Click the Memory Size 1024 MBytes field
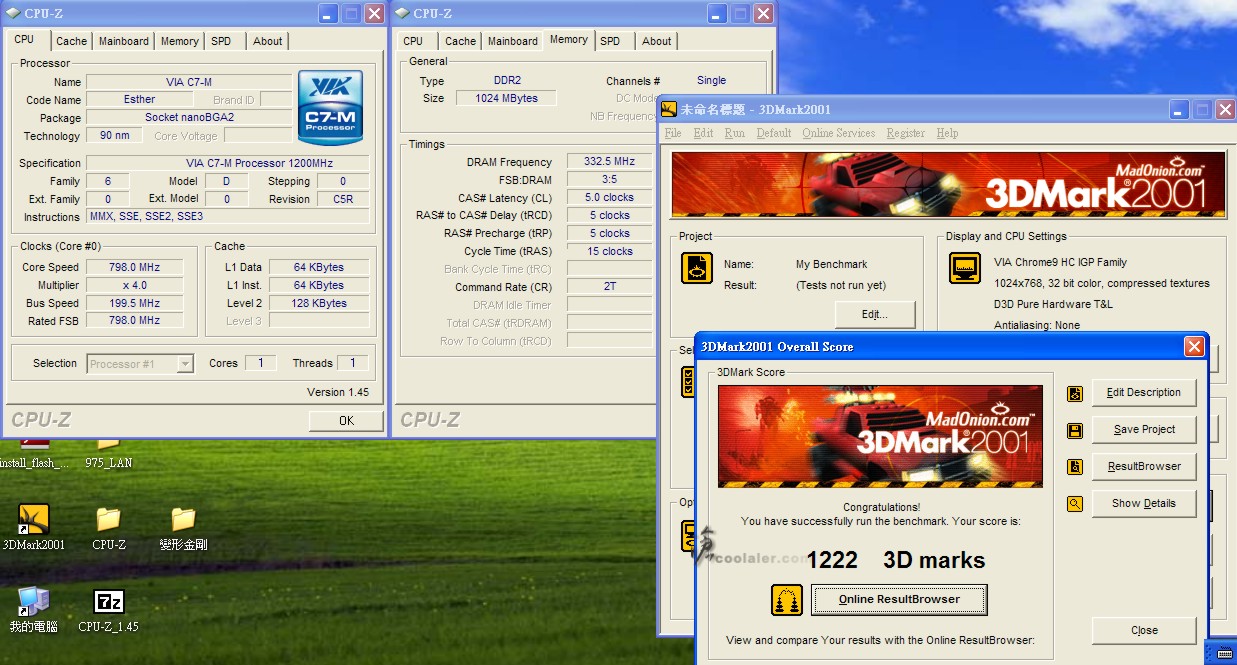 [x=507, y=98]
